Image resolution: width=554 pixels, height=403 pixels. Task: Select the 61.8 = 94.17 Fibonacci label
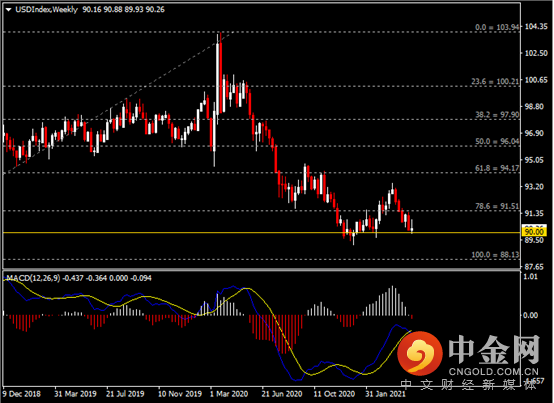(x=497, y=168)
